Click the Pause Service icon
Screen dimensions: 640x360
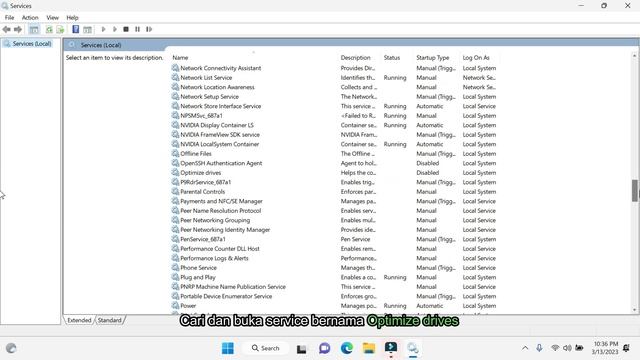(x=138, y=29)
